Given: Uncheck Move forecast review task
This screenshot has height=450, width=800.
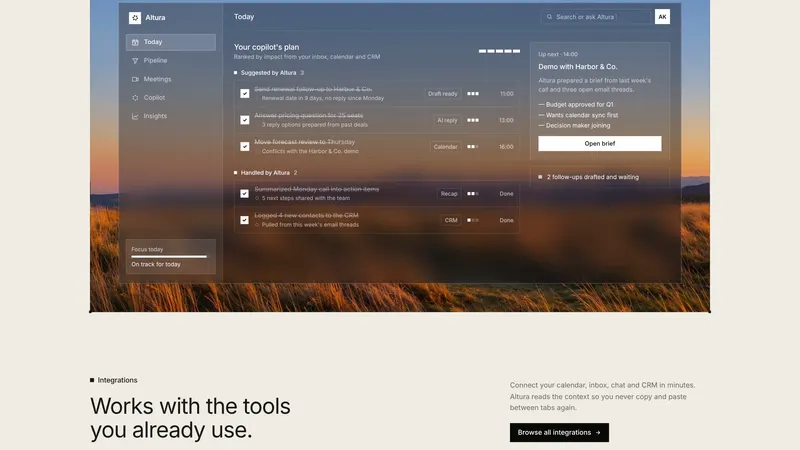Looking at the screenshot, I should (x=245, y=146).
